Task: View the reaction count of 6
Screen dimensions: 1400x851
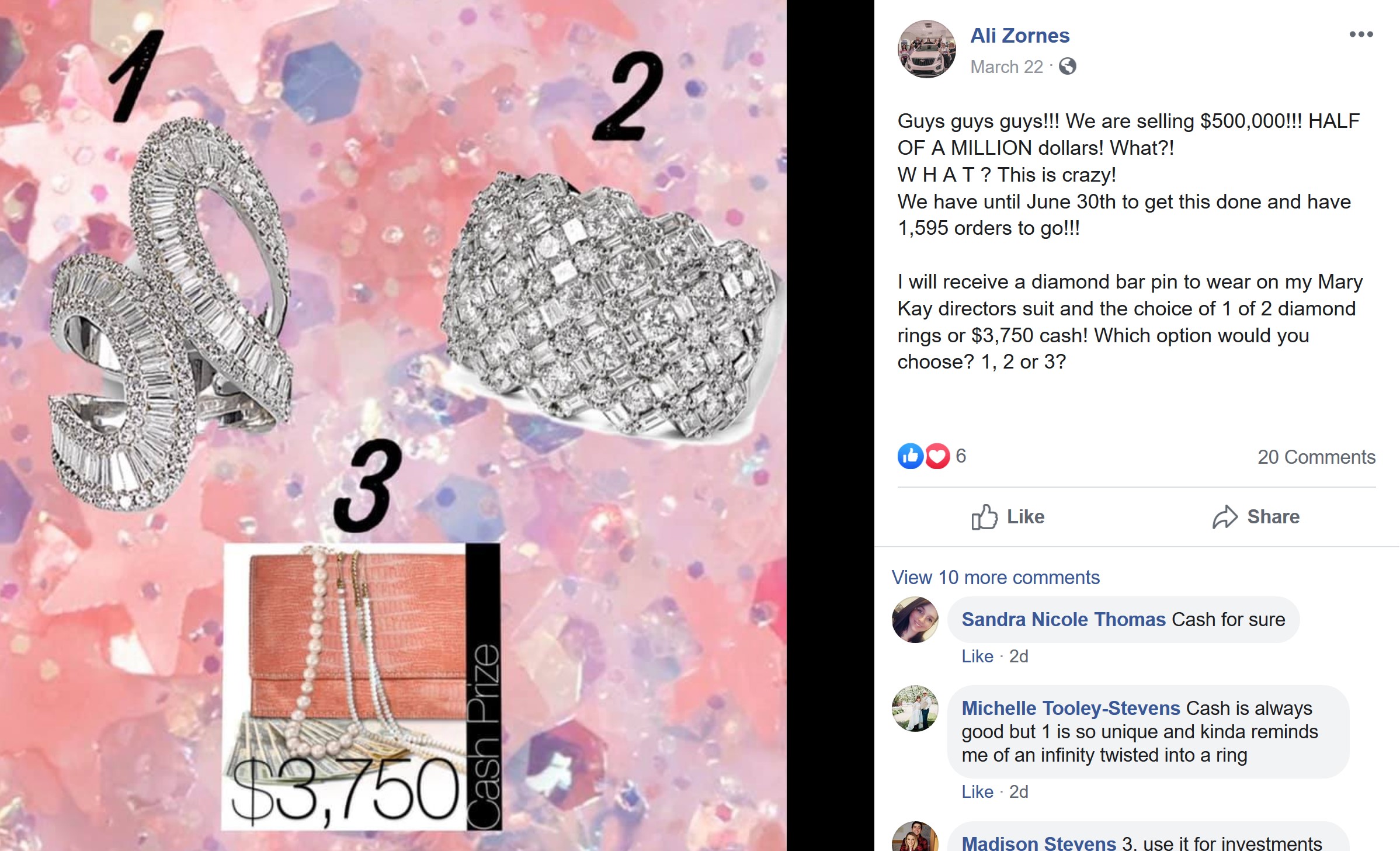Action: point(961,456)
